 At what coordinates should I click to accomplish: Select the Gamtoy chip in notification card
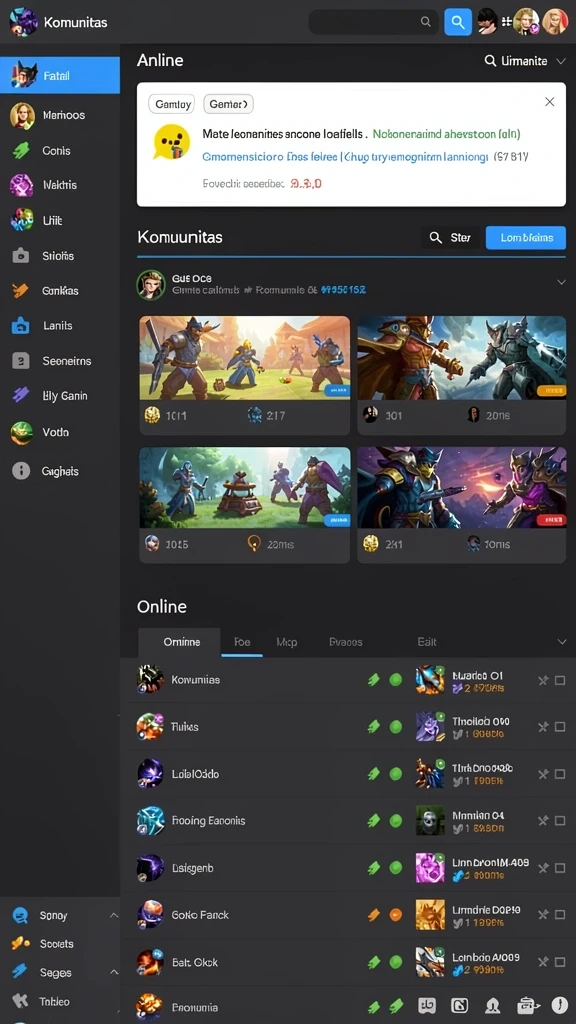pyautogui.click(x=172, y=104)
